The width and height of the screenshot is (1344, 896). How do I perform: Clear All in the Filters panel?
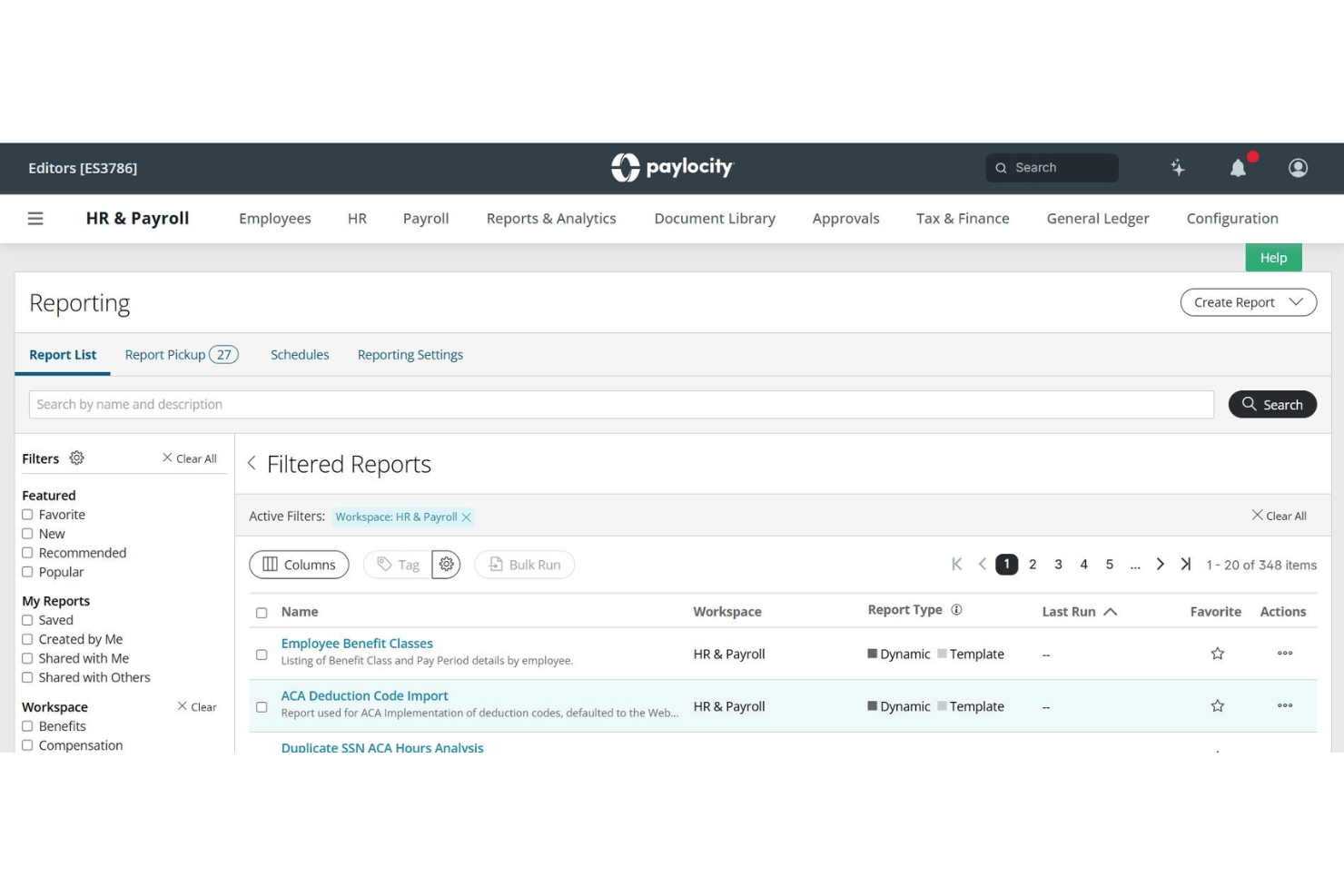(x=189, y=458)
